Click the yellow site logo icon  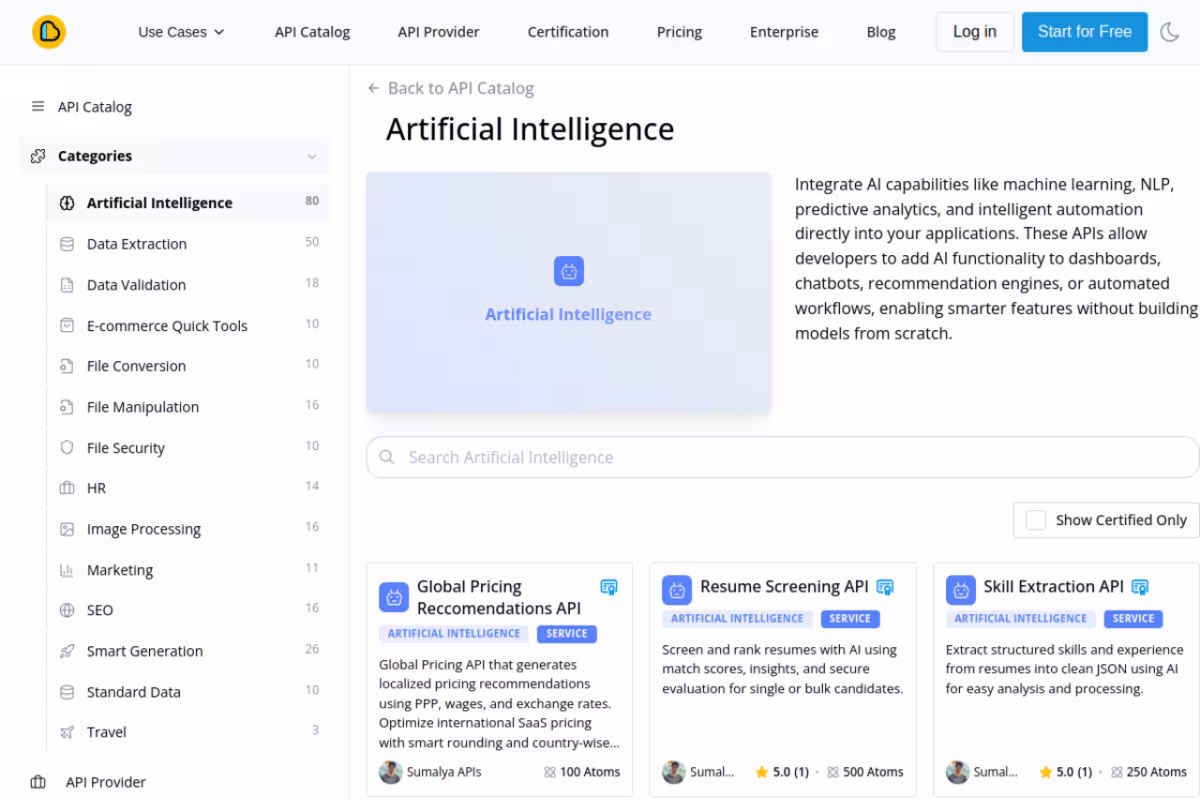click(48, 32)
